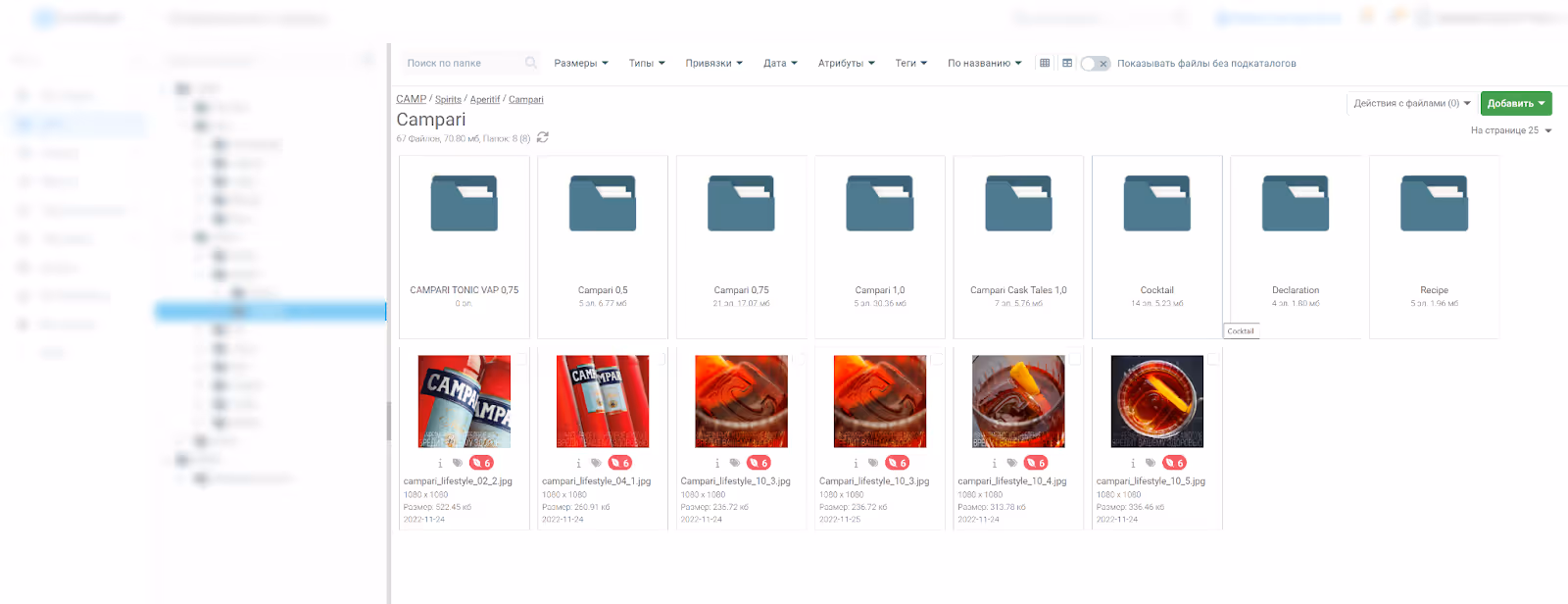Open the Campari 0,75 folder icon
1568x604 pixels.
click(742, 203)
